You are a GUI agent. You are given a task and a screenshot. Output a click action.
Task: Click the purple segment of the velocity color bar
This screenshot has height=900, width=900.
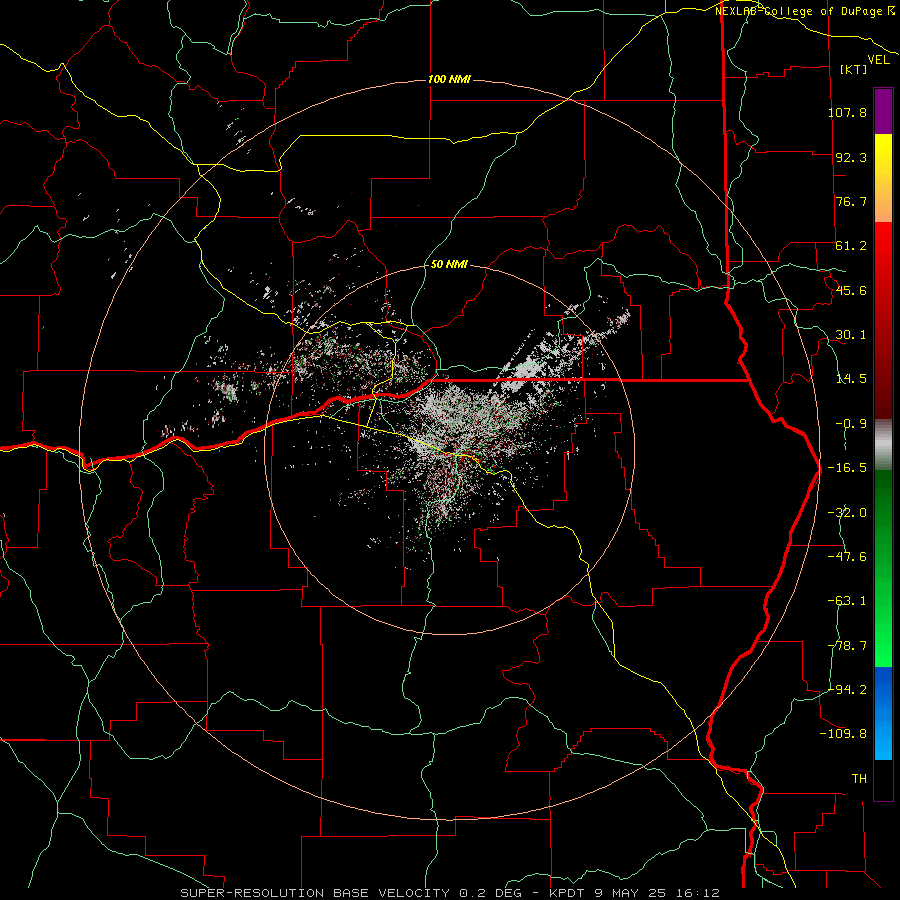pyautogui.click(x=883, y=112)
